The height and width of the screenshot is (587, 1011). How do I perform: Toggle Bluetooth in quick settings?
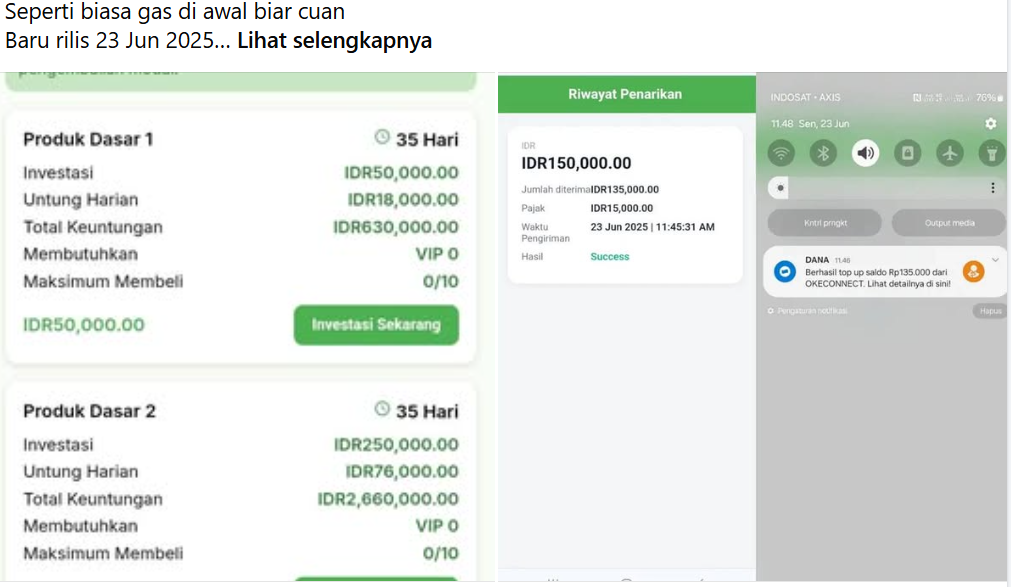click(x=823, y=153)
